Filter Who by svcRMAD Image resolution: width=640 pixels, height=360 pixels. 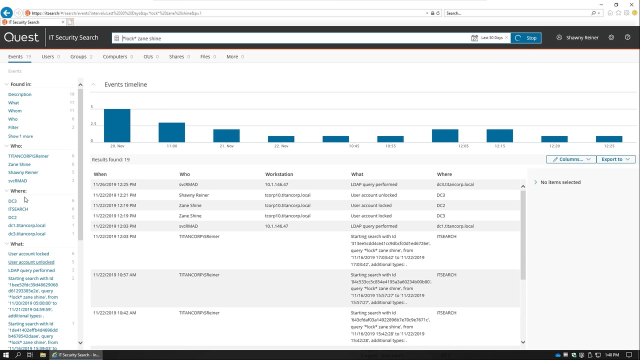[18, 181]
